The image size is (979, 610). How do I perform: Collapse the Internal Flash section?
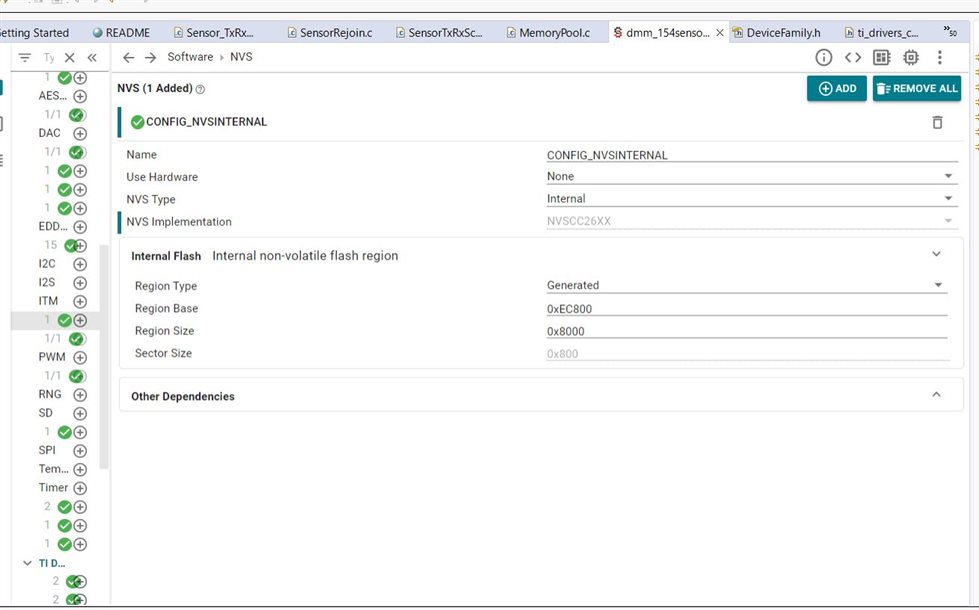tap(936, 255)
